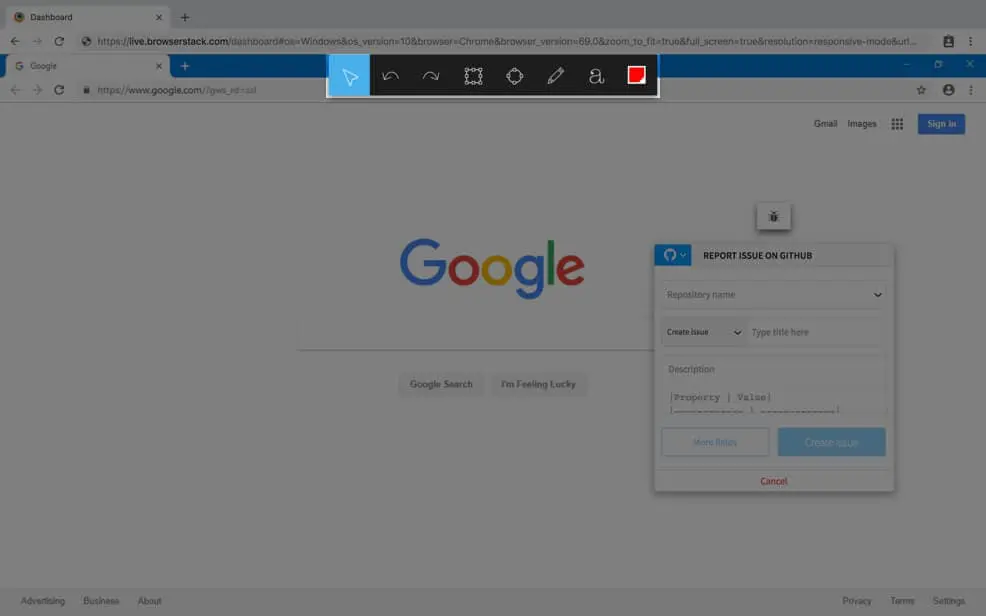Open the Google apps grid icon
Image resolution: width=986 pixels, height=616 pixels.
click(897, 124)
